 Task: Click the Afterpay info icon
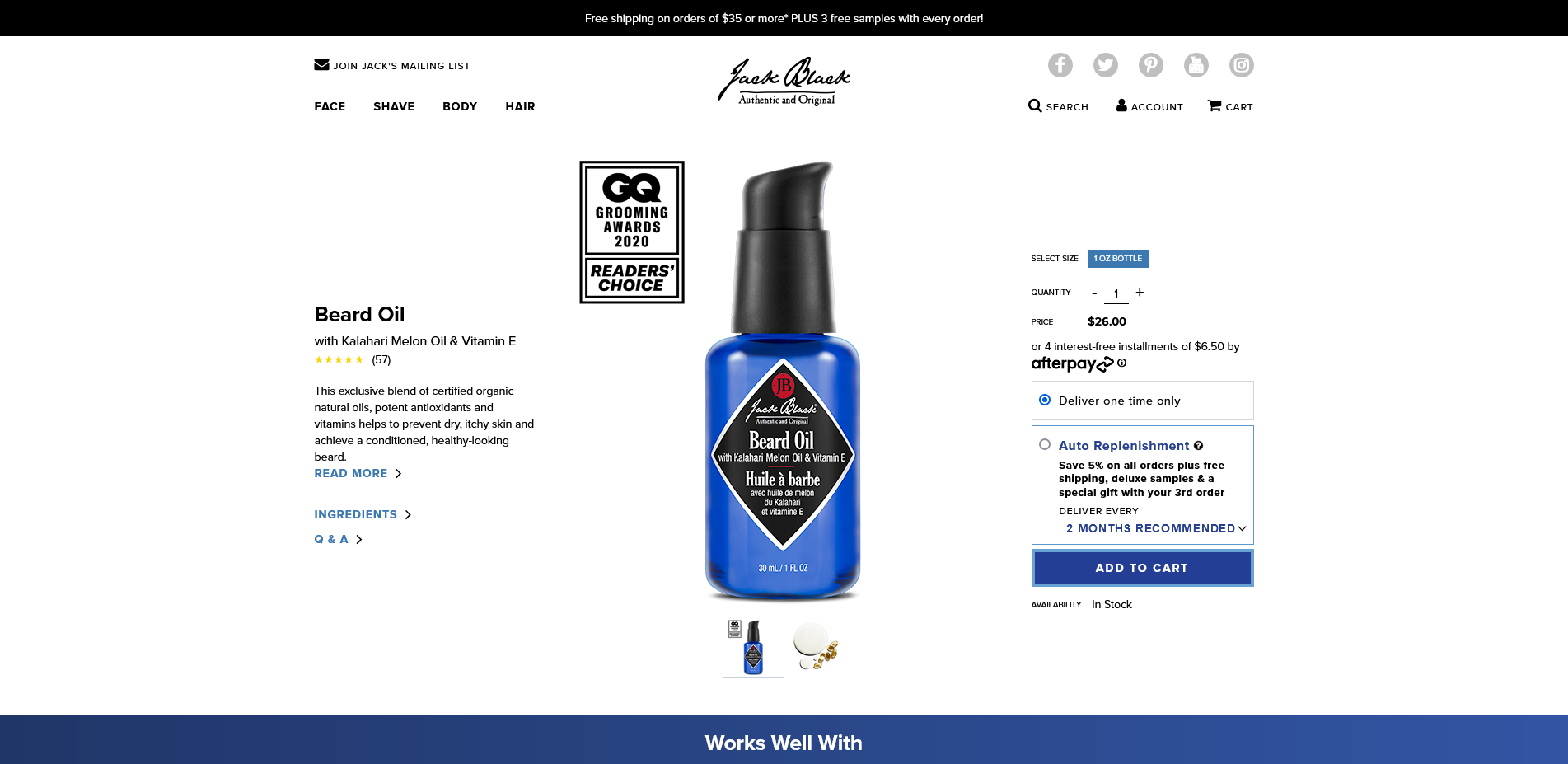click(1121, 363)
